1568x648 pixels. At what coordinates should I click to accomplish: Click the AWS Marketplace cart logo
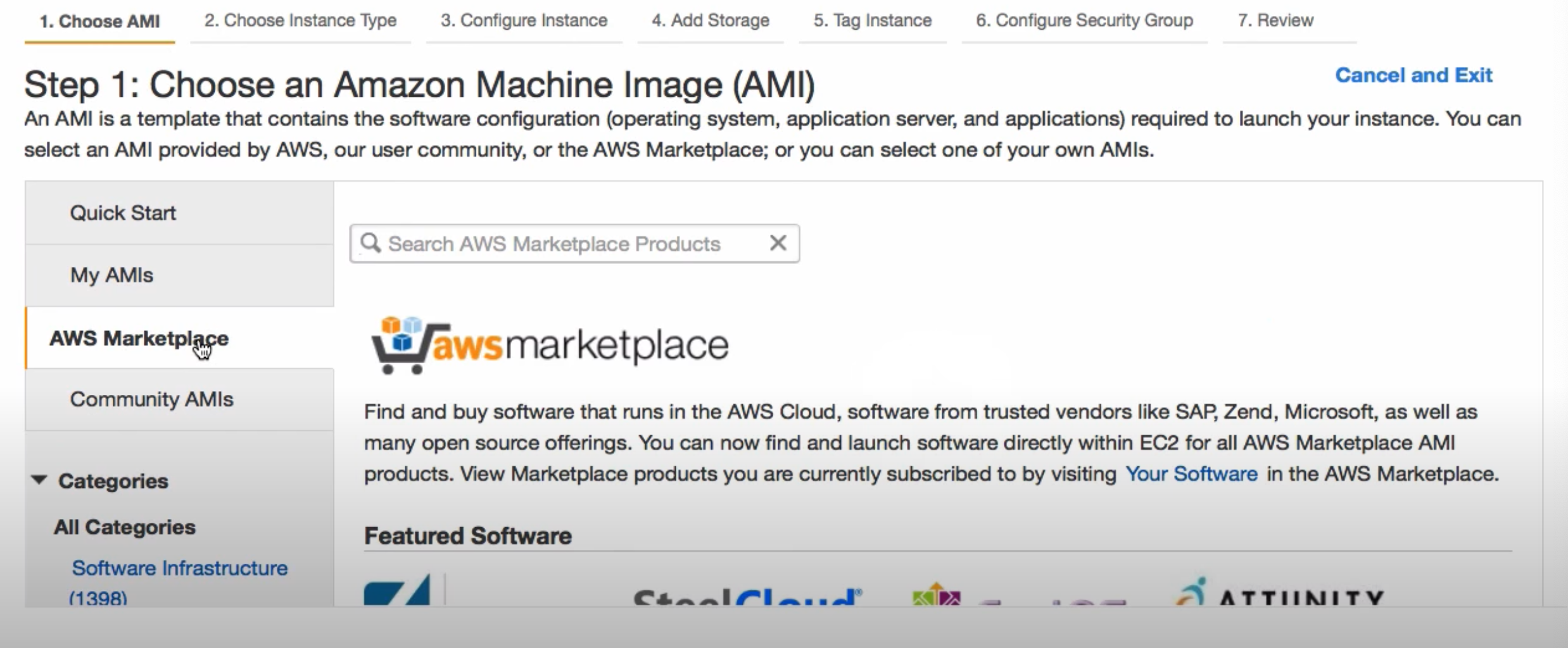tap(550, 345)
